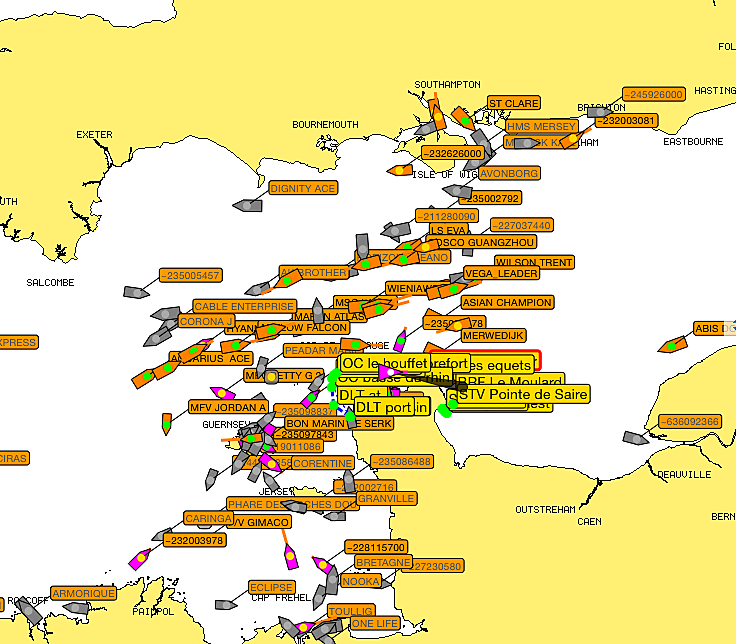Select the gray ship icon beside DIGNITY ACE
736x644 pixels.
(248, 205)
